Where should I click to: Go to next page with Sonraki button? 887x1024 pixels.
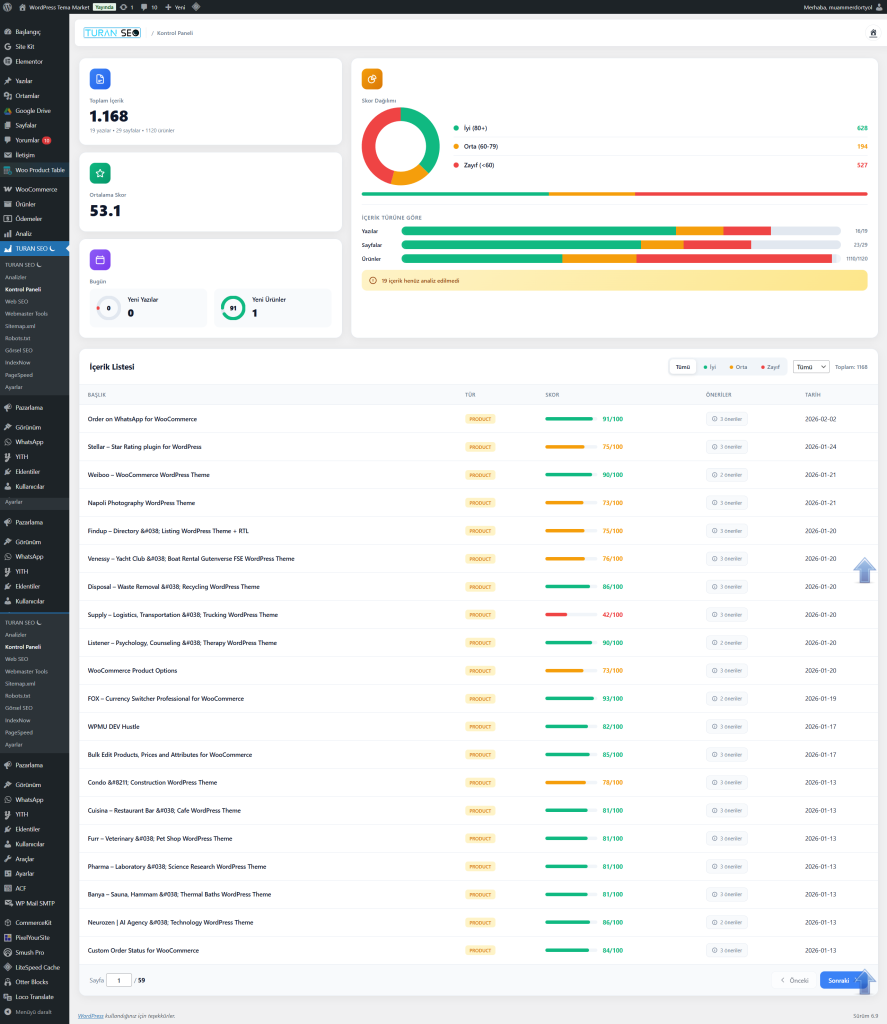(x=840, y=980)
